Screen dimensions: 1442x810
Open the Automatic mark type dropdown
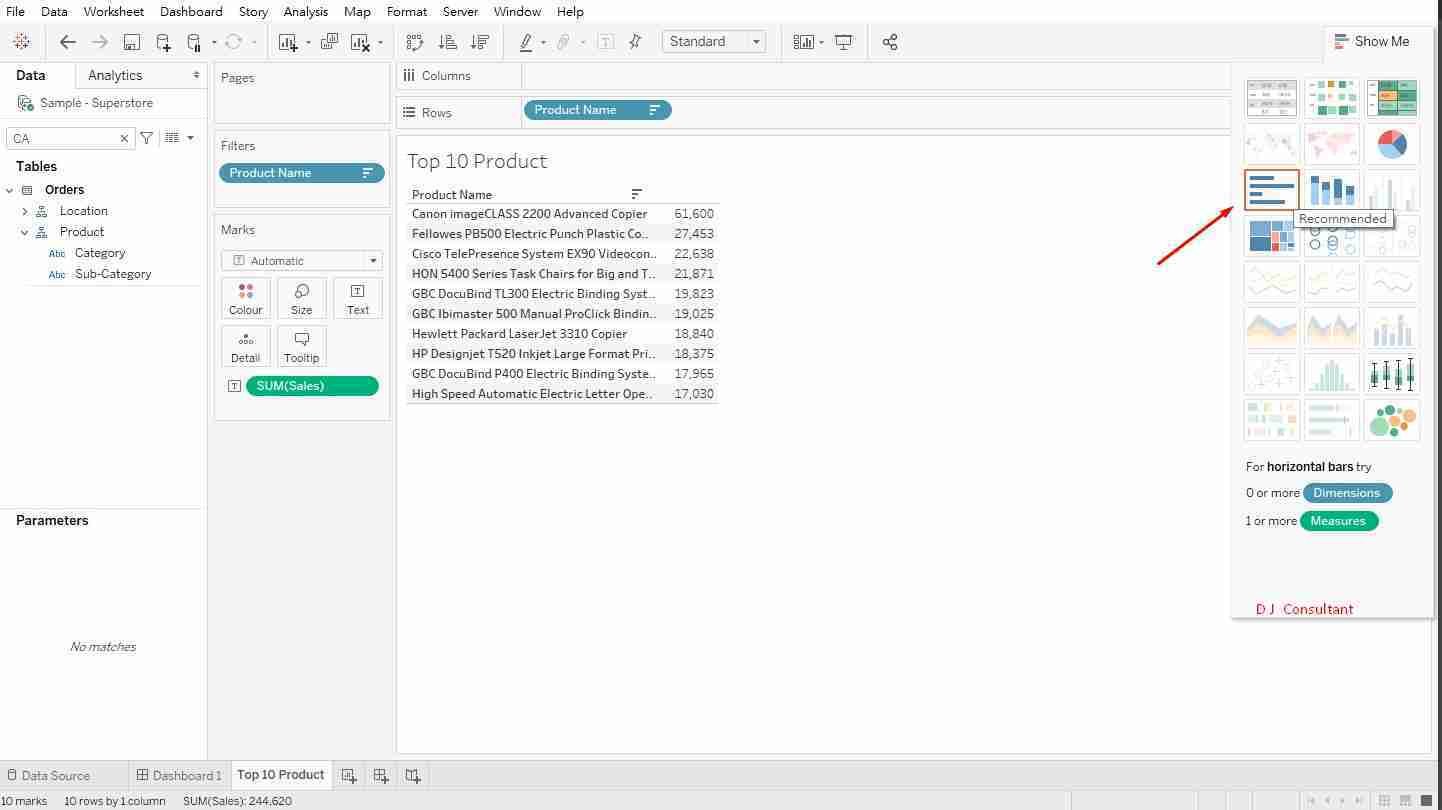301,261
